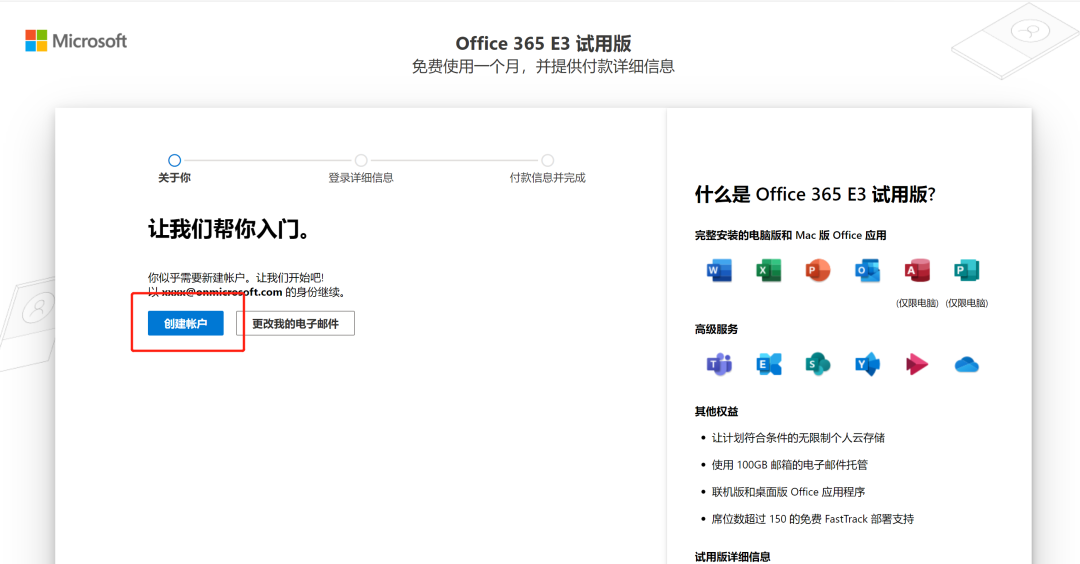
Task: Click the bullet 联机版和桌面版 Office 应用程序
Action: click(x=788, y=492)
